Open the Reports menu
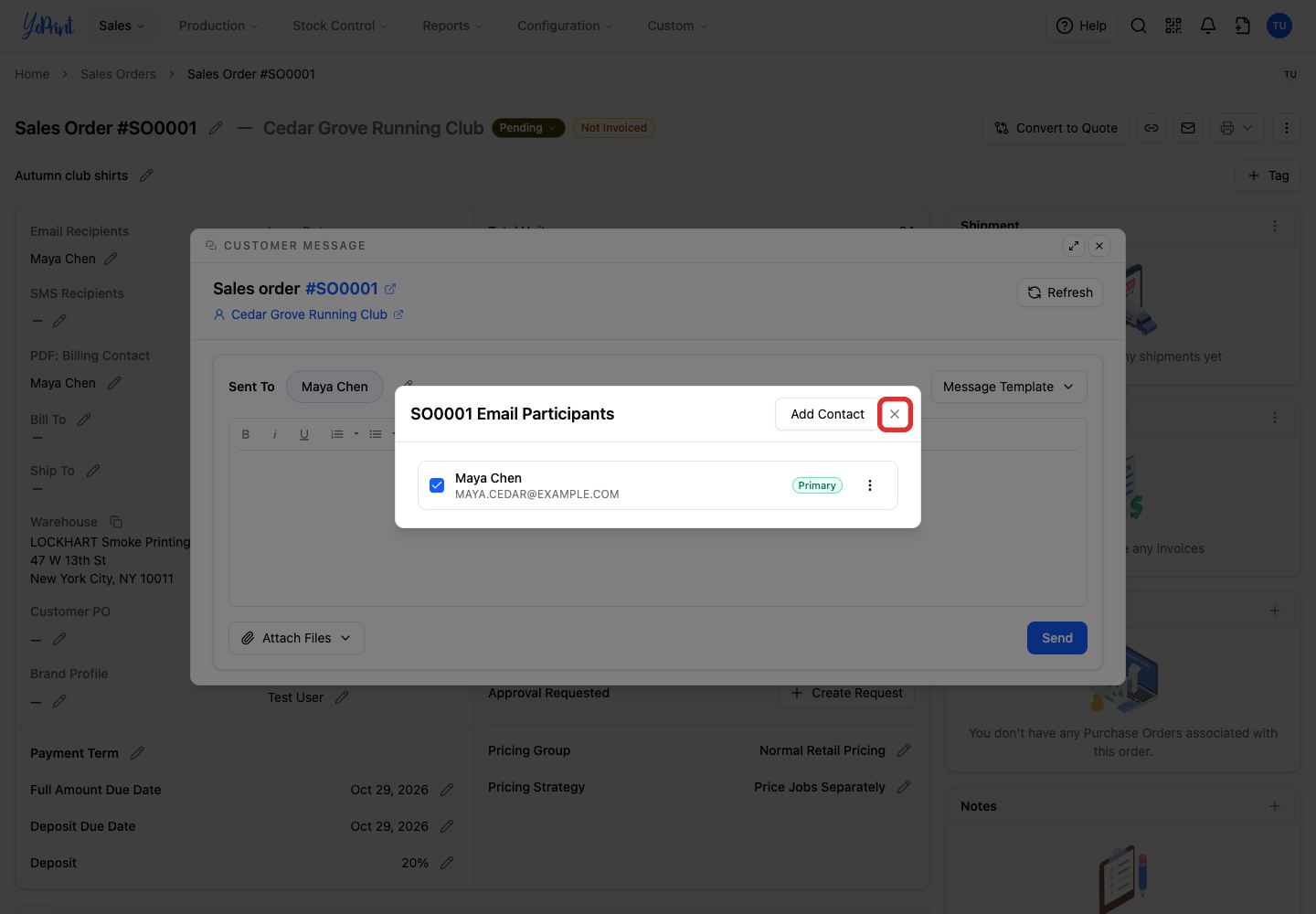The height and width of the screenshot is (914, 1316). pyautogui.click(x=452, y=26)
